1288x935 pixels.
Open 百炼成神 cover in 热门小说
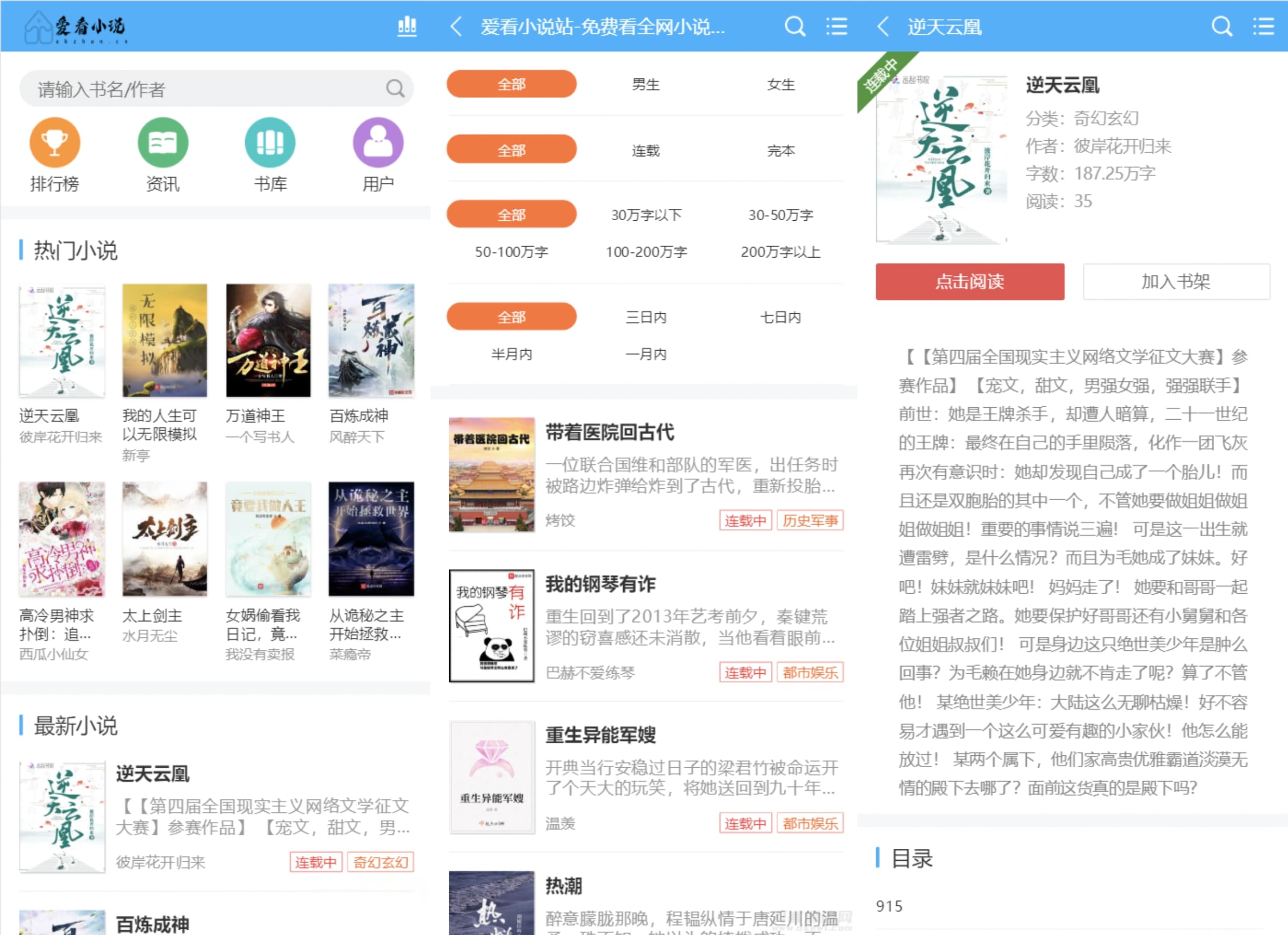click(x=371, y=340)
